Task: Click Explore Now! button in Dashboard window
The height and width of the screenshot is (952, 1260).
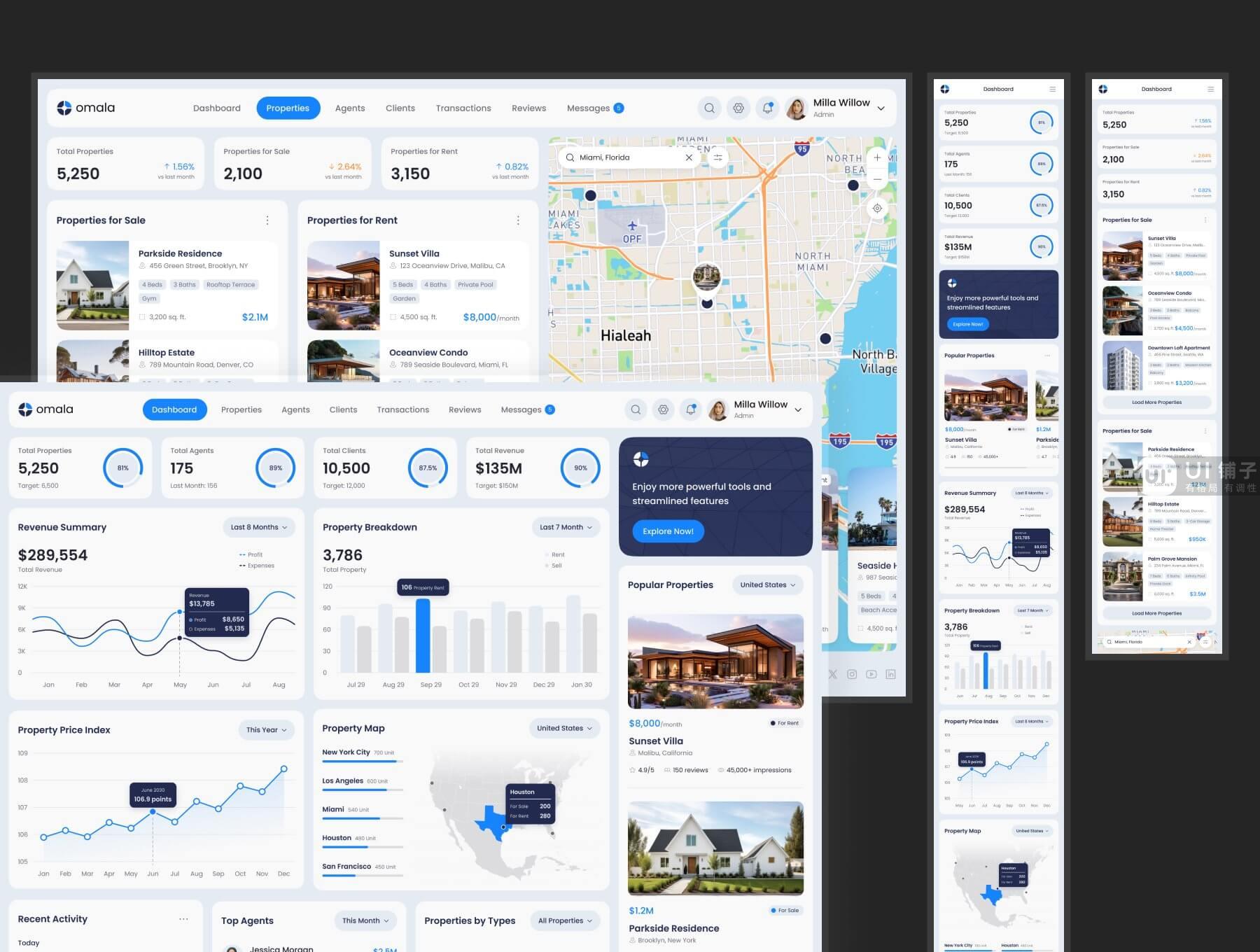Action: pyautogui.click(x=668, y=531)
